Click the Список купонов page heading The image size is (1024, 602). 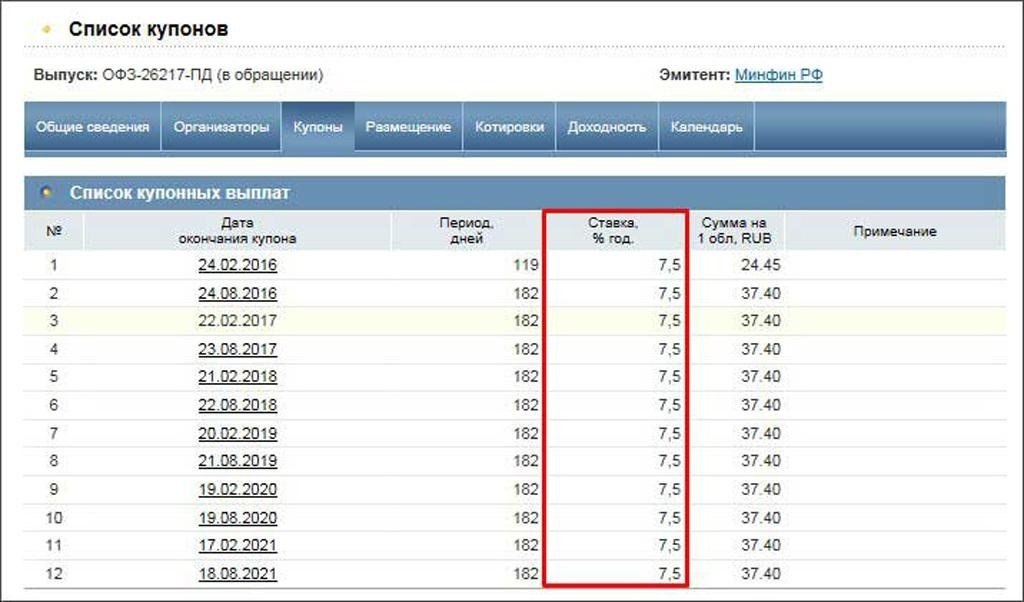[148, 29]
